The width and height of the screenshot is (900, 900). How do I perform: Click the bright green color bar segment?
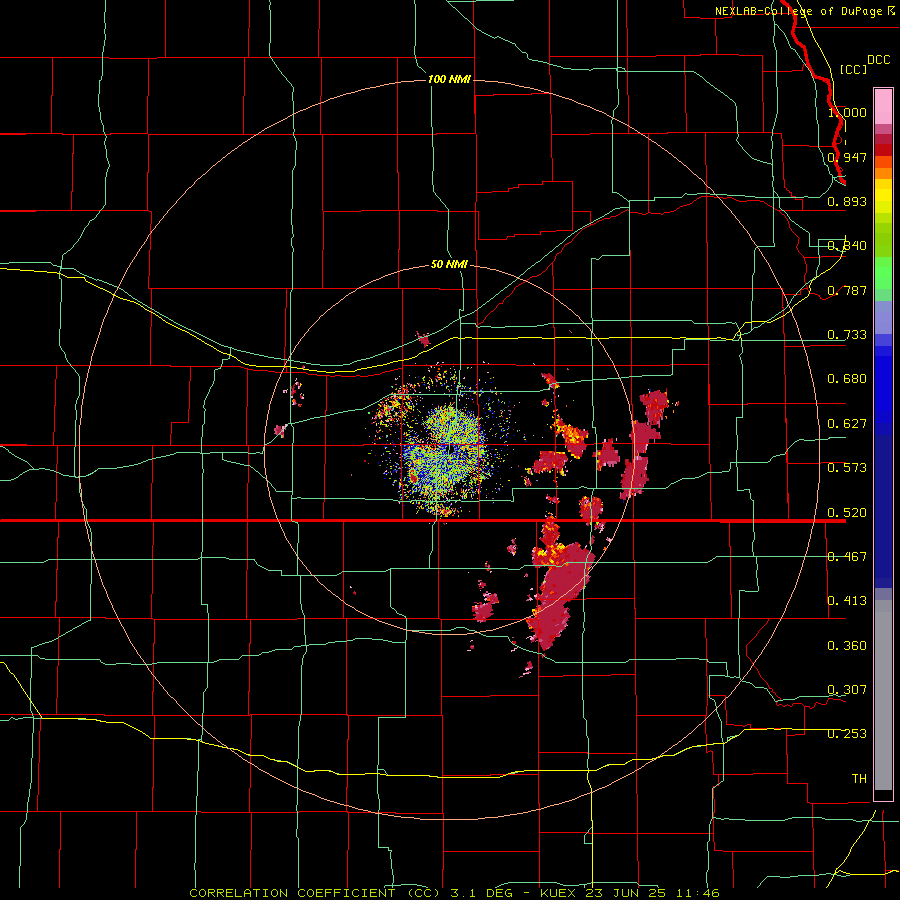883,273
